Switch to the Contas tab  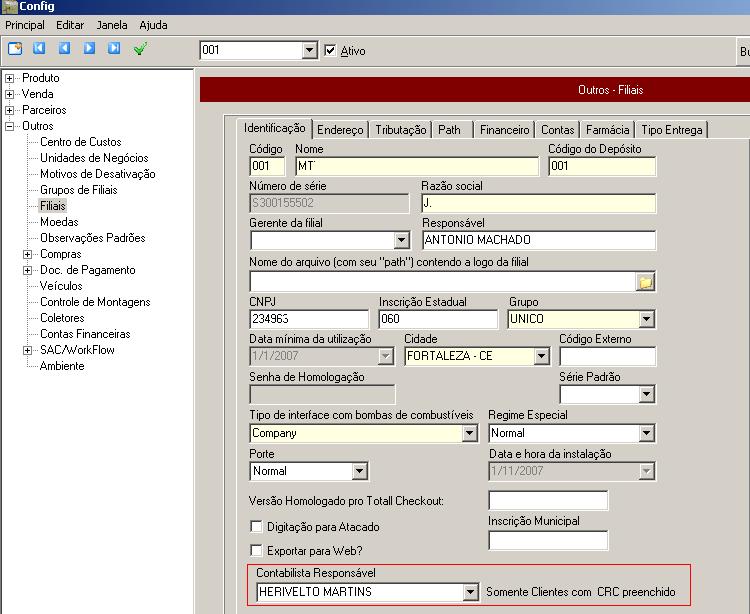point(558,130)
